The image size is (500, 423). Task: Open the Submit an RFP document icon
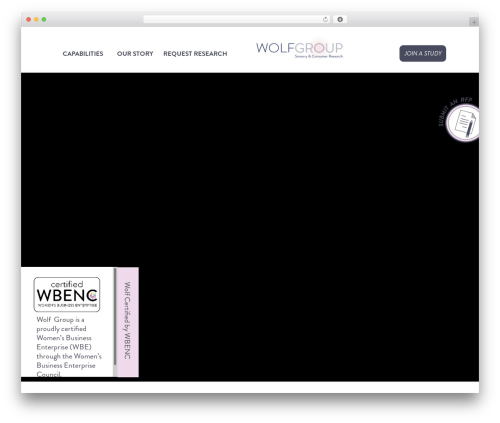[x=463, y=123]
